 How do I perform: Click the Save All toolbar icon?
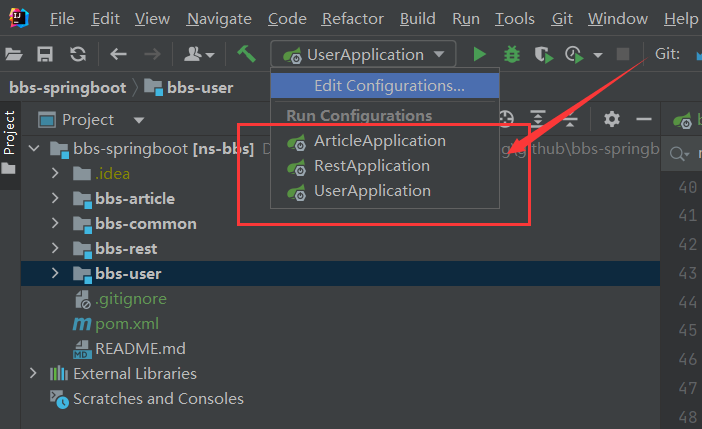tap(45, 55)
